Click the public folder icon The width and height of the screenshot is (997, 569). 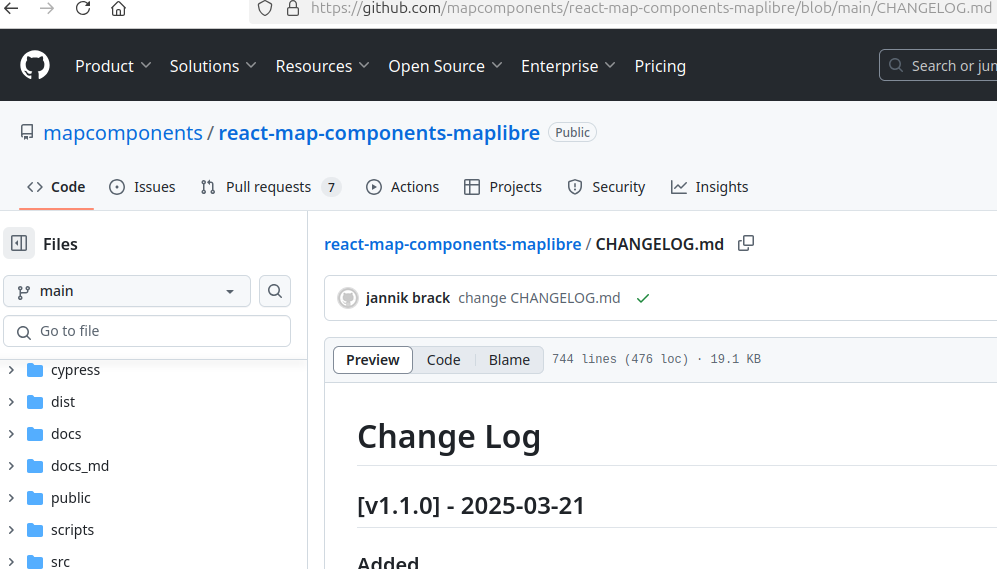click(35, 498)
